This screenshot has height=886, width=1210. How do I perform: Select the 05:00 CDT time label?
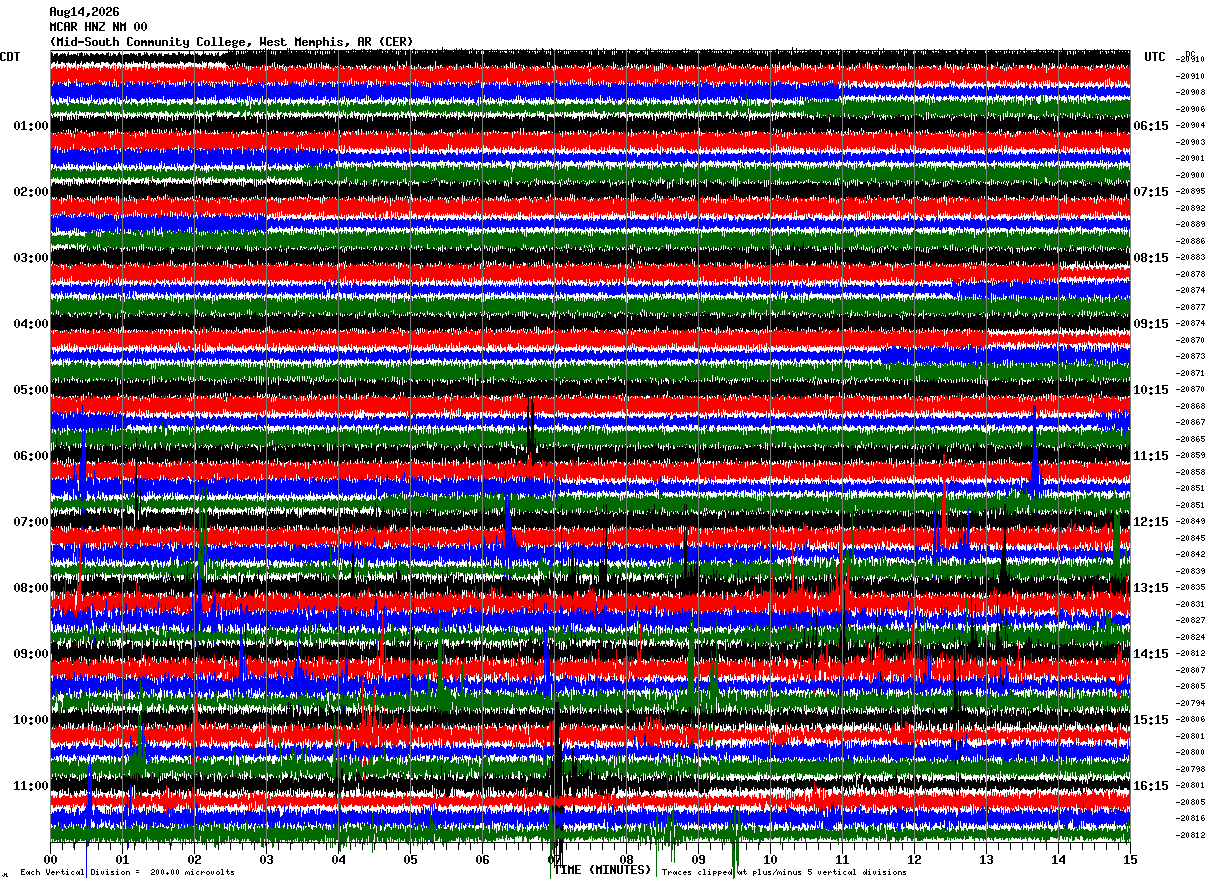coord(31,390)
